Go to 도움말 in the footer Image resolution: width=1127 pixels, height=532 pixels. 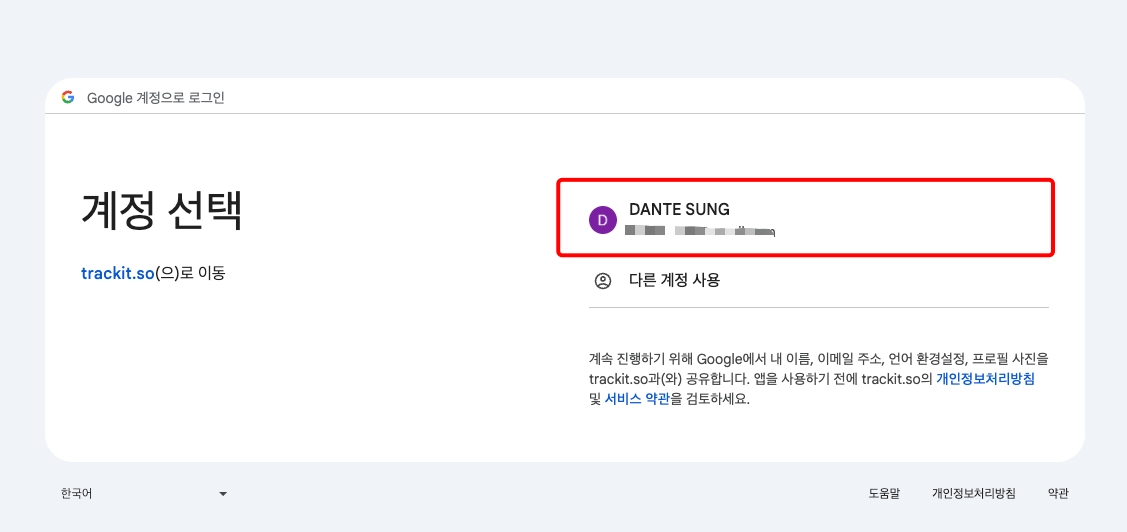coord(884,493)
